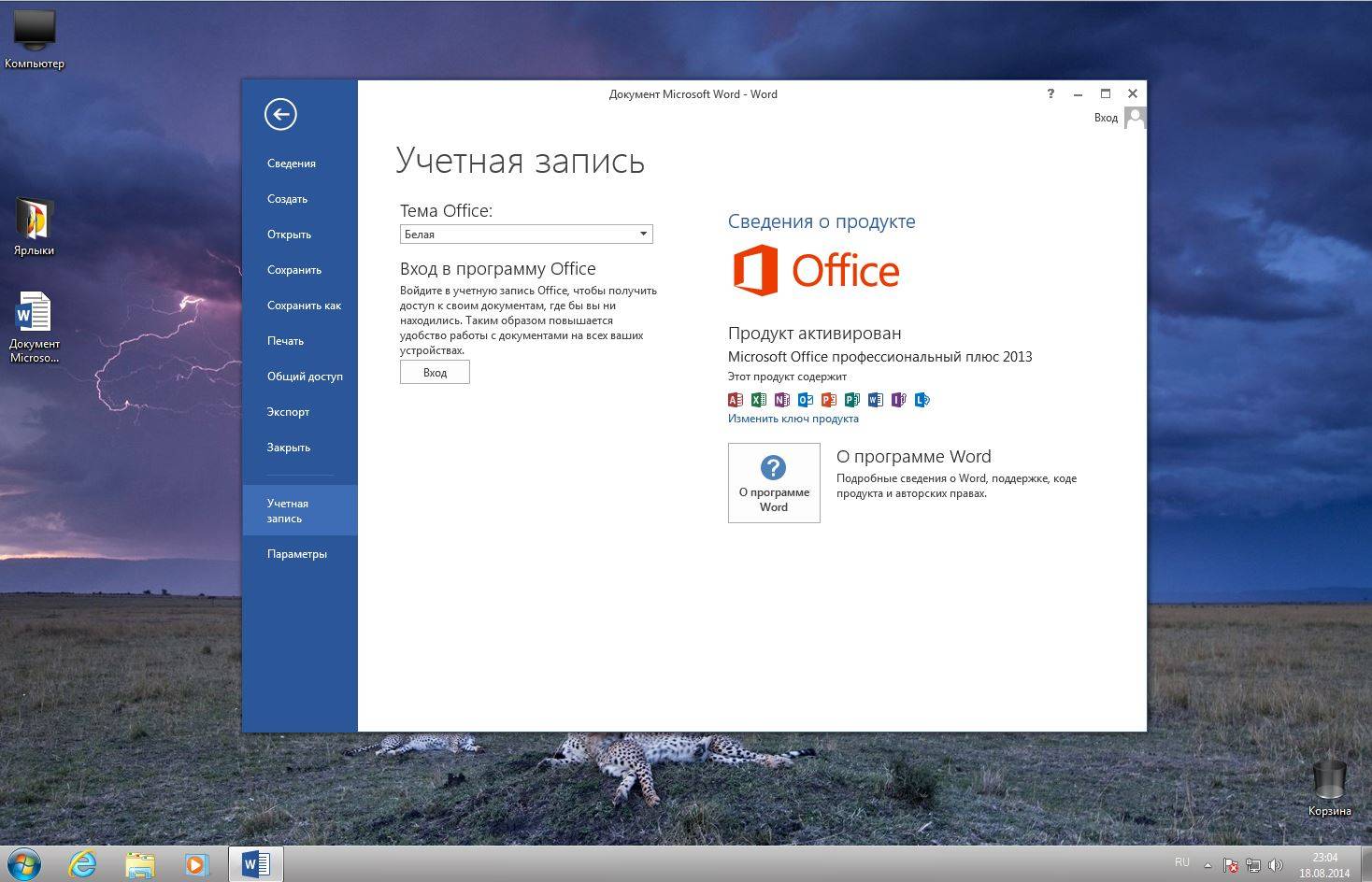Open the Экспорт tab
The height and width of the screenshot is (882, 1372).
300,412
